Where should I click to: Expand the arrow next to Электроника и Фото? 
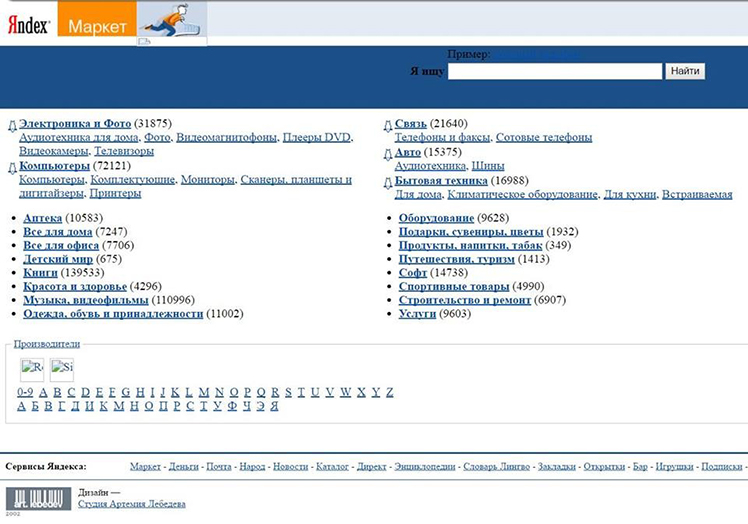(12, 126)
